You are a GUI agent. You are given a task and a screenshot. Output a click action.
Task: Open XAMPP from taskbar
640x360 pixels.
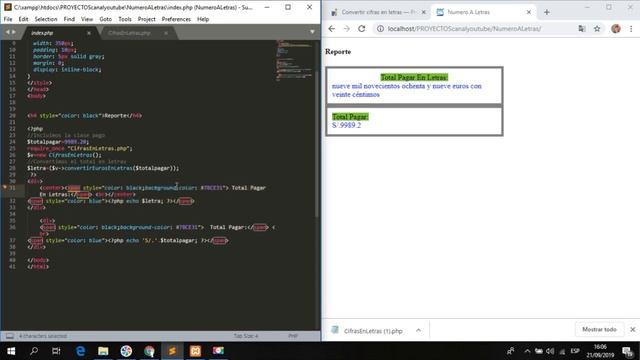[195, 351]
